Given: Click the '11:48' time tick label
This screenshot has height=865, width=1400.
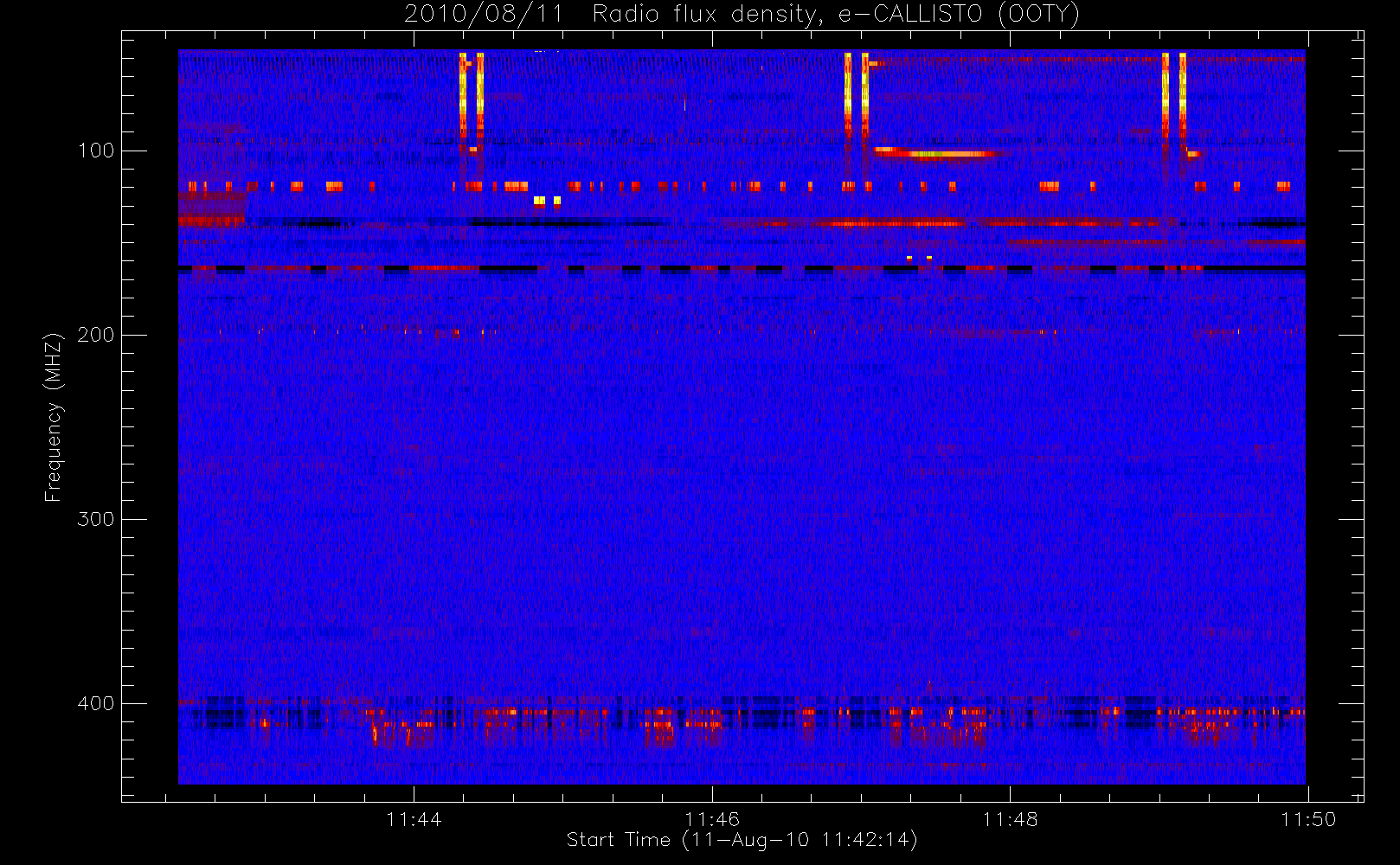Looking at the screenshot, I should point(1010,819).
